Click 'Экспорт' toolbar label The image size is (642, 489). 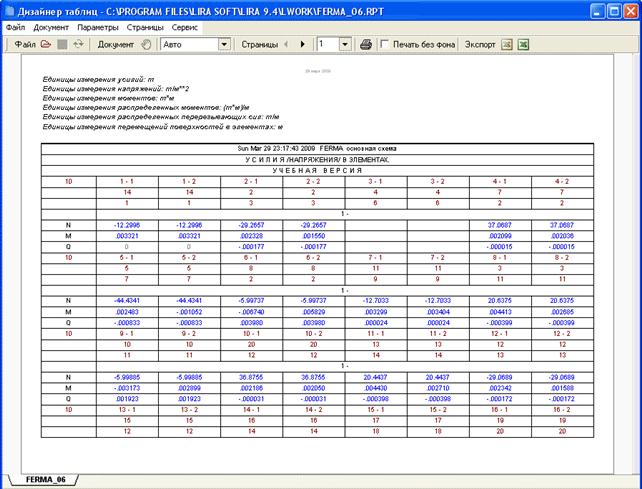[x=480, y=44]
